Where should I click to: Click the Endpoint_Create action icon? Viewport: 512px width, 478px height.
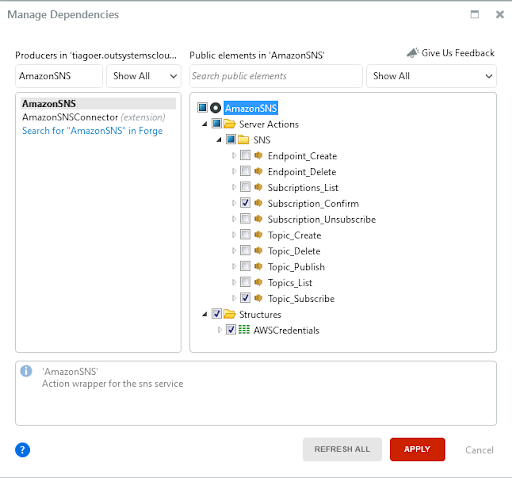(258, 155)
